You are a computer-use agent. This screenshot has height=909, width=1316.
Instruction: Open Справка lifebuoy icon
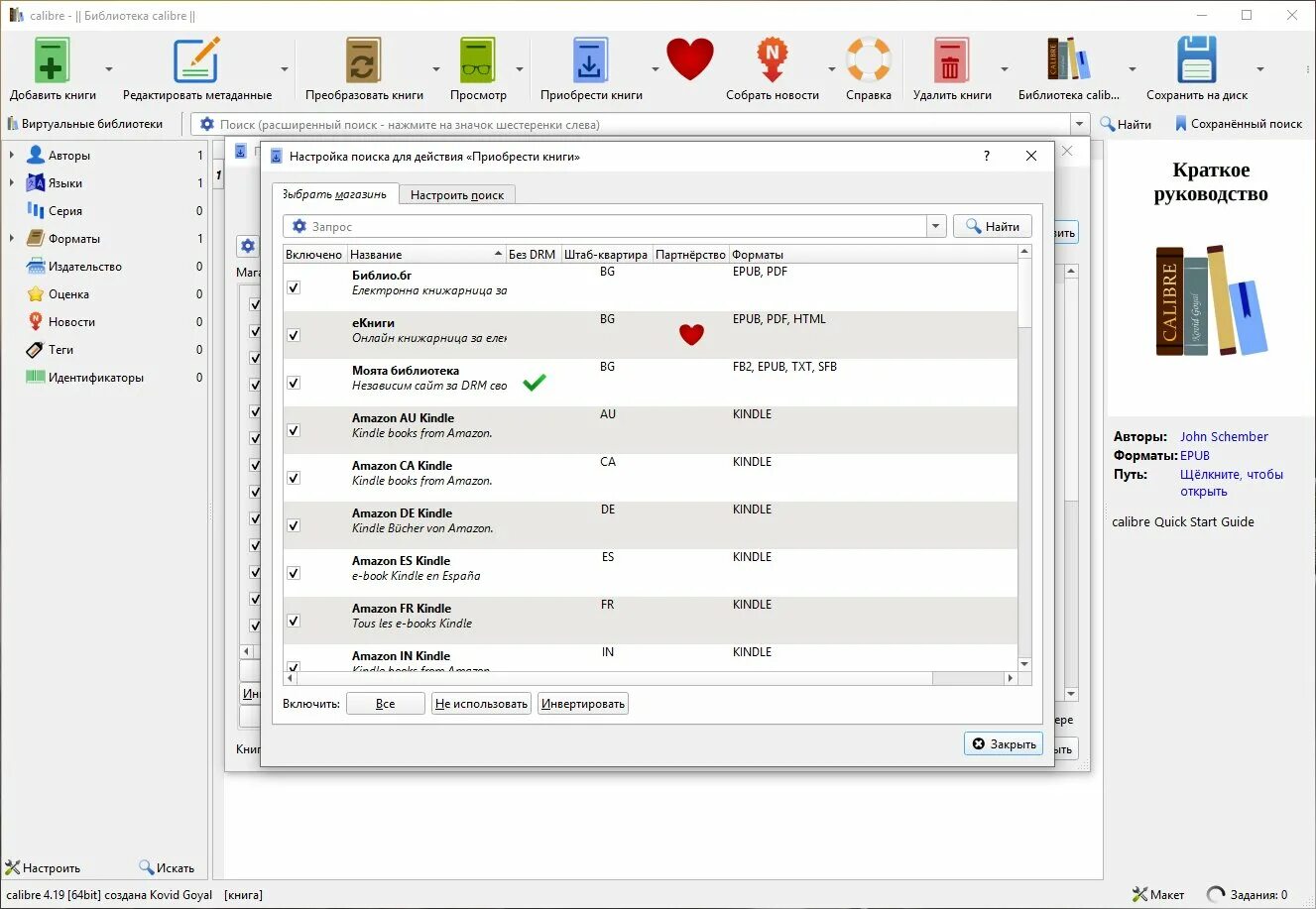pyautogui.click(x=868, y=60)
